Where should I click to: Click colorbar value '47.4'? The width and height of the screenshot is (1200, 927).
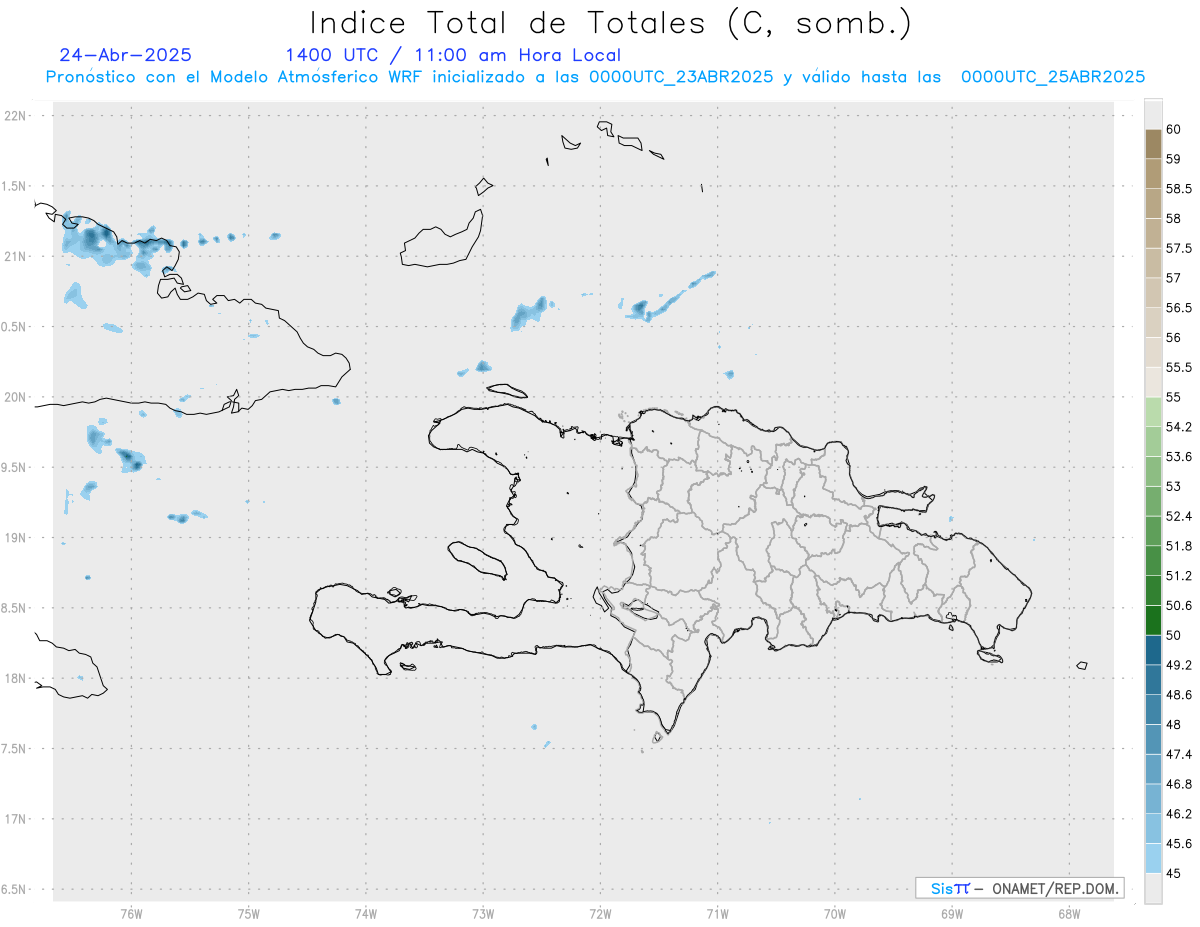pyautogui.click(x=1179, y=754)
